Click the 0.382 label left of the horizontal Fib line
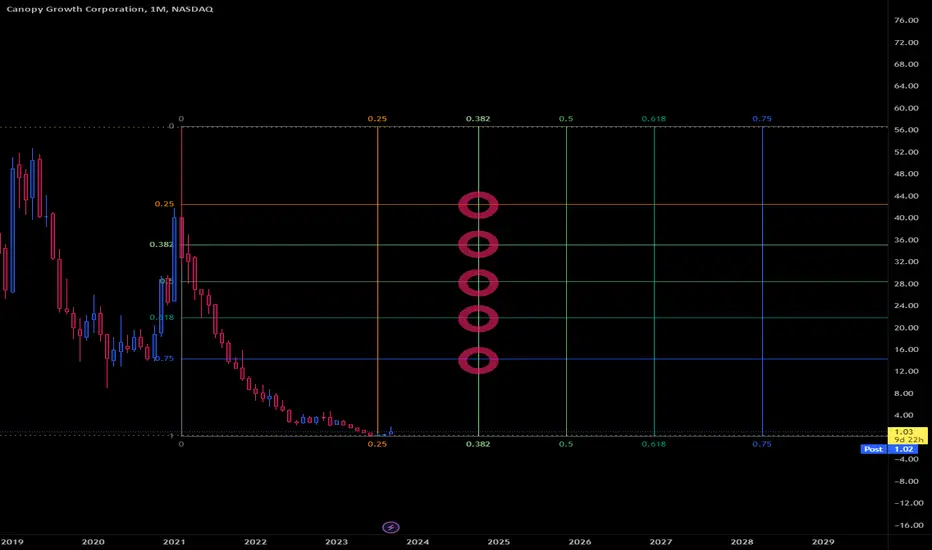 [x=161, y=244]
